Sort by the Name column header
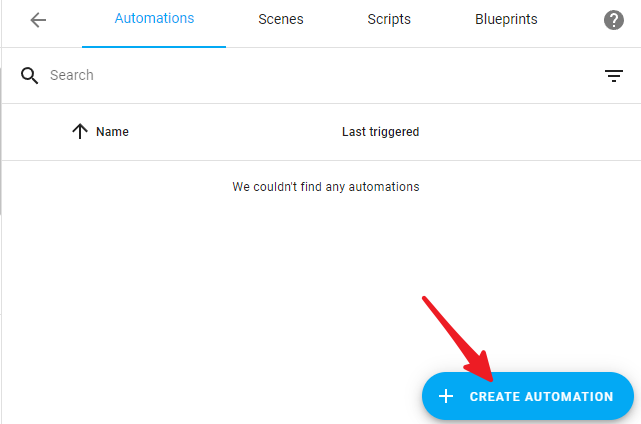 point(112,132)
